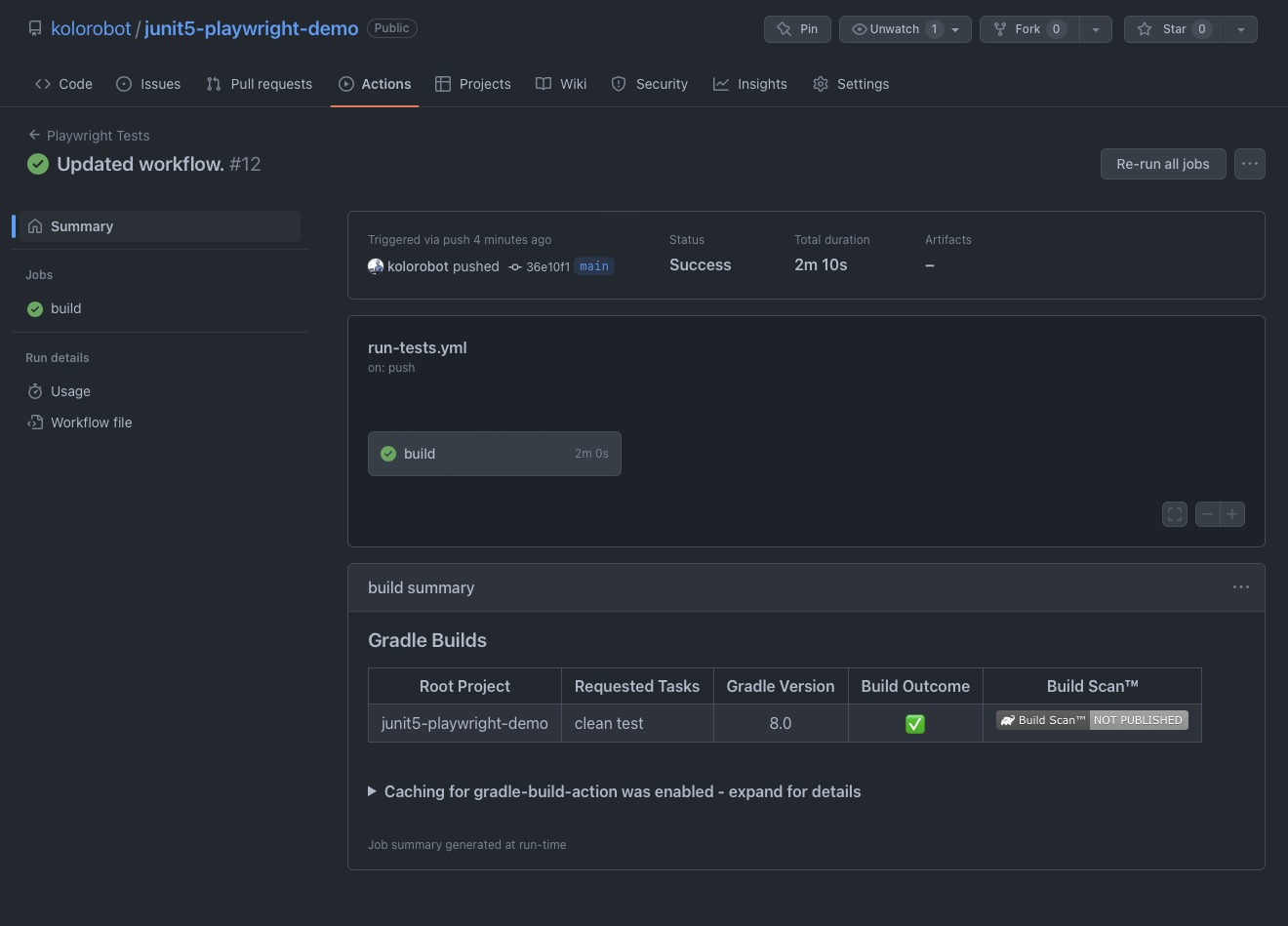This screenshot has height=926, width=1288.
Task: Click the fullscreen workflow graph icon
Action: pos(1175,514)
